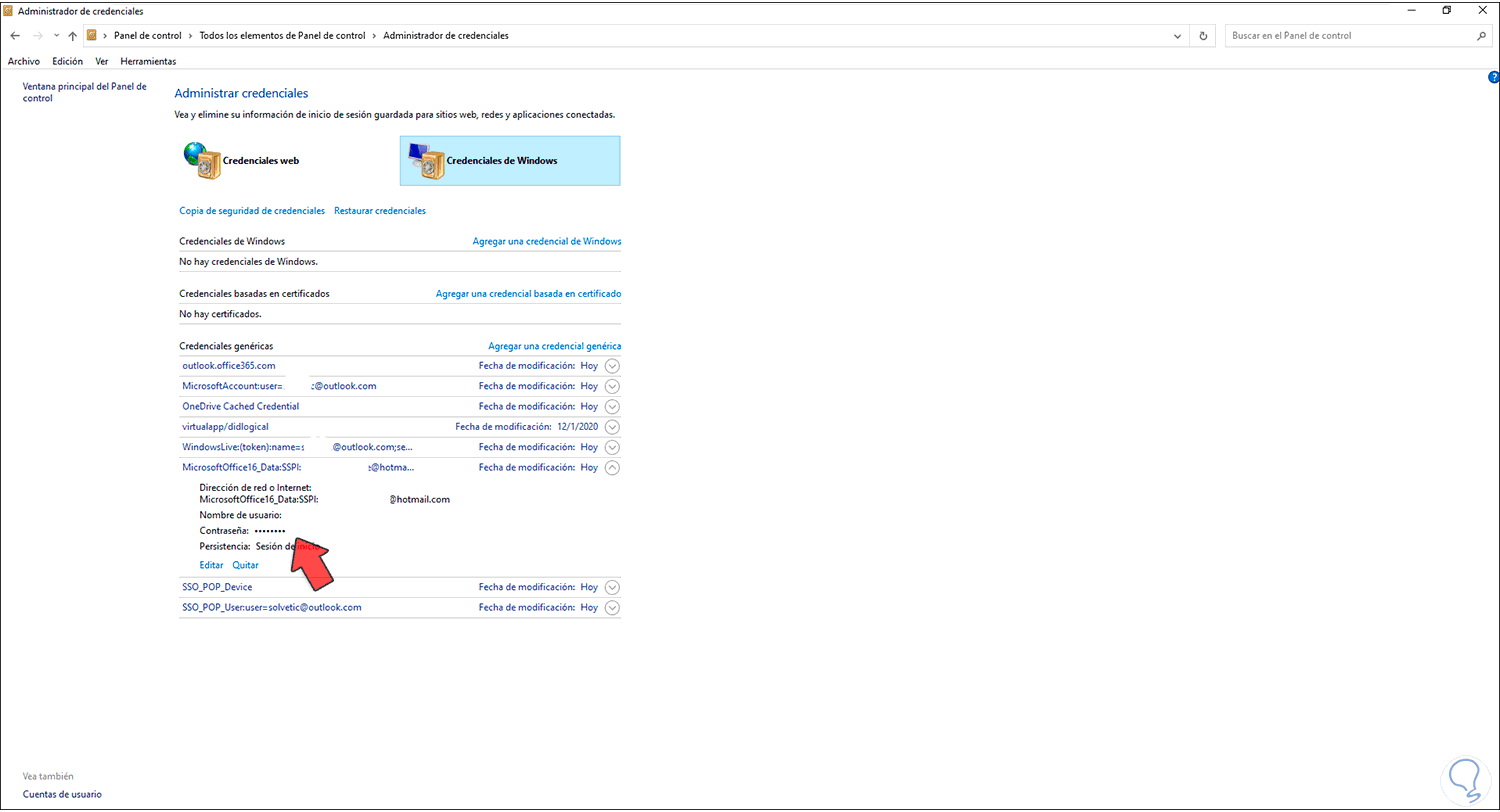Screen dimensions: 1500x812
Task: Expand the virtualapp/didlogical credential chevron
Action: (x=613, y=427)
